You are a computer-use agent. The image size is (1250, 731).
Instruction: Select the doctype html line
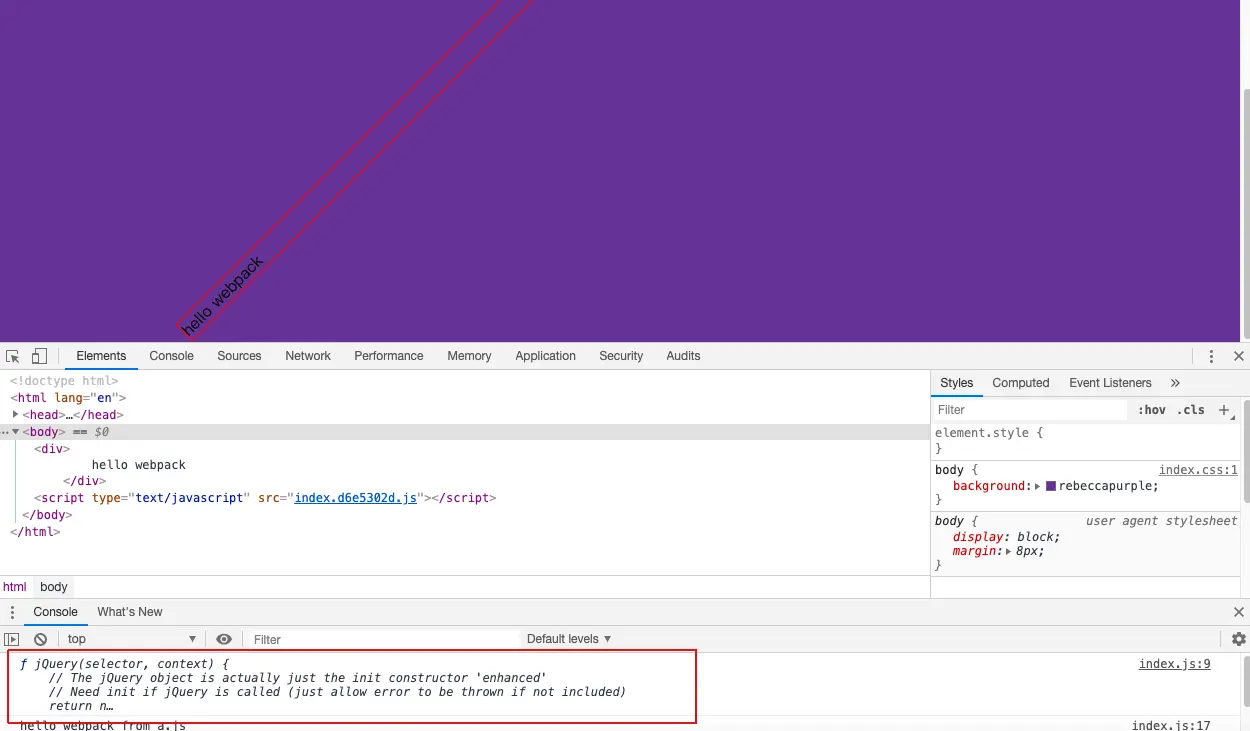tap(64, 381)
